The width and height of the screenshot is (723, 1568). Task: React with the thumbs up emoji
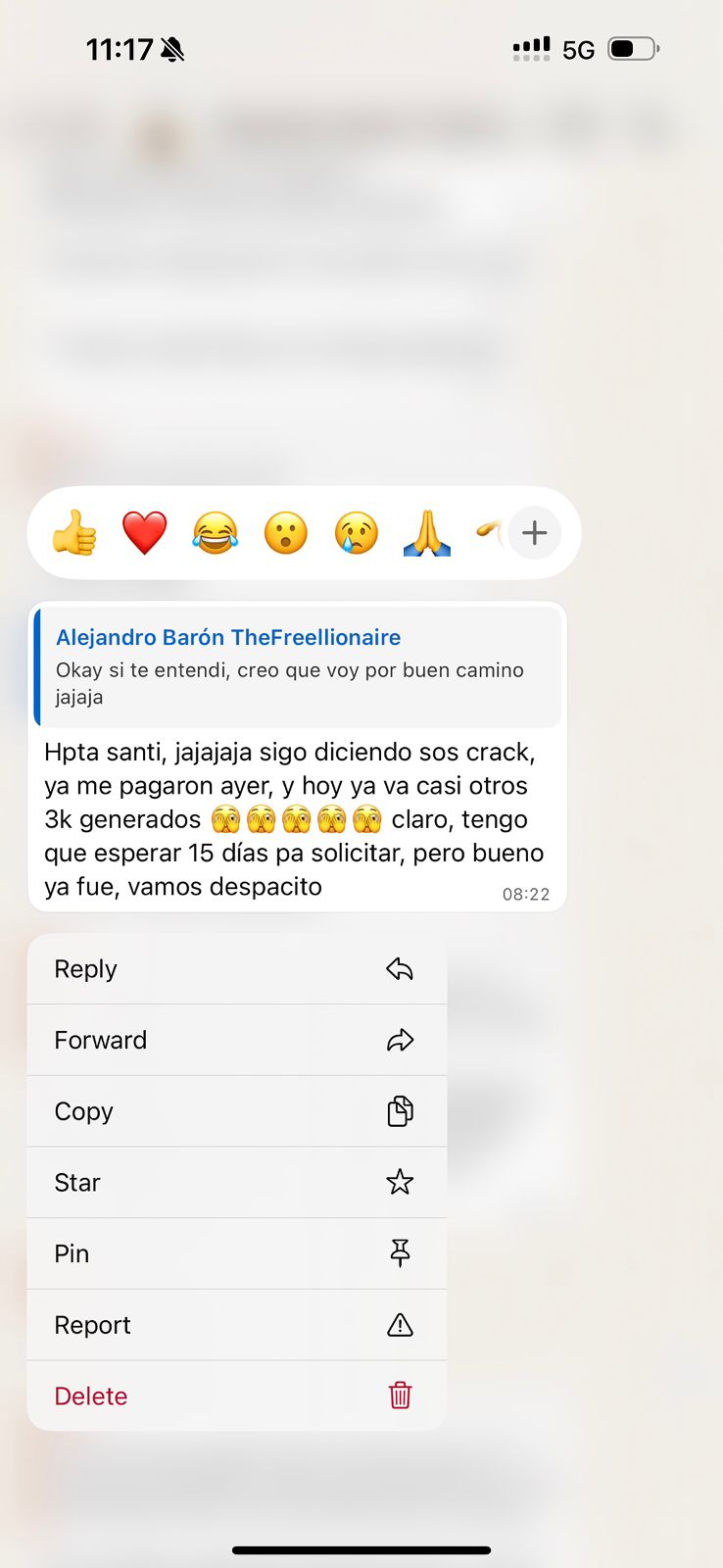point(74,533)
